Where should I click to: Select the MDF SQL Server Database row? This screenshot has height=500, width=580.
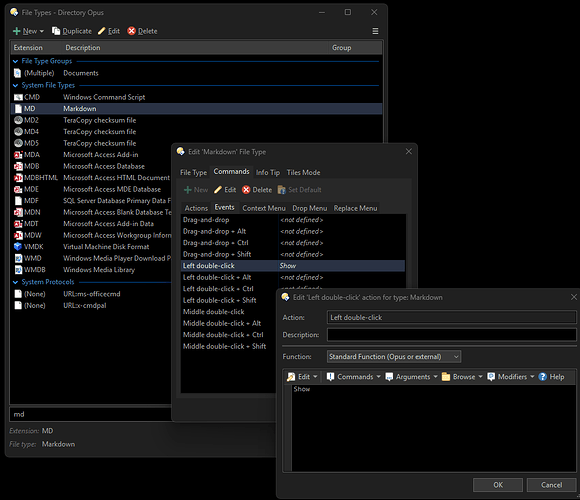tap(92, 200)
